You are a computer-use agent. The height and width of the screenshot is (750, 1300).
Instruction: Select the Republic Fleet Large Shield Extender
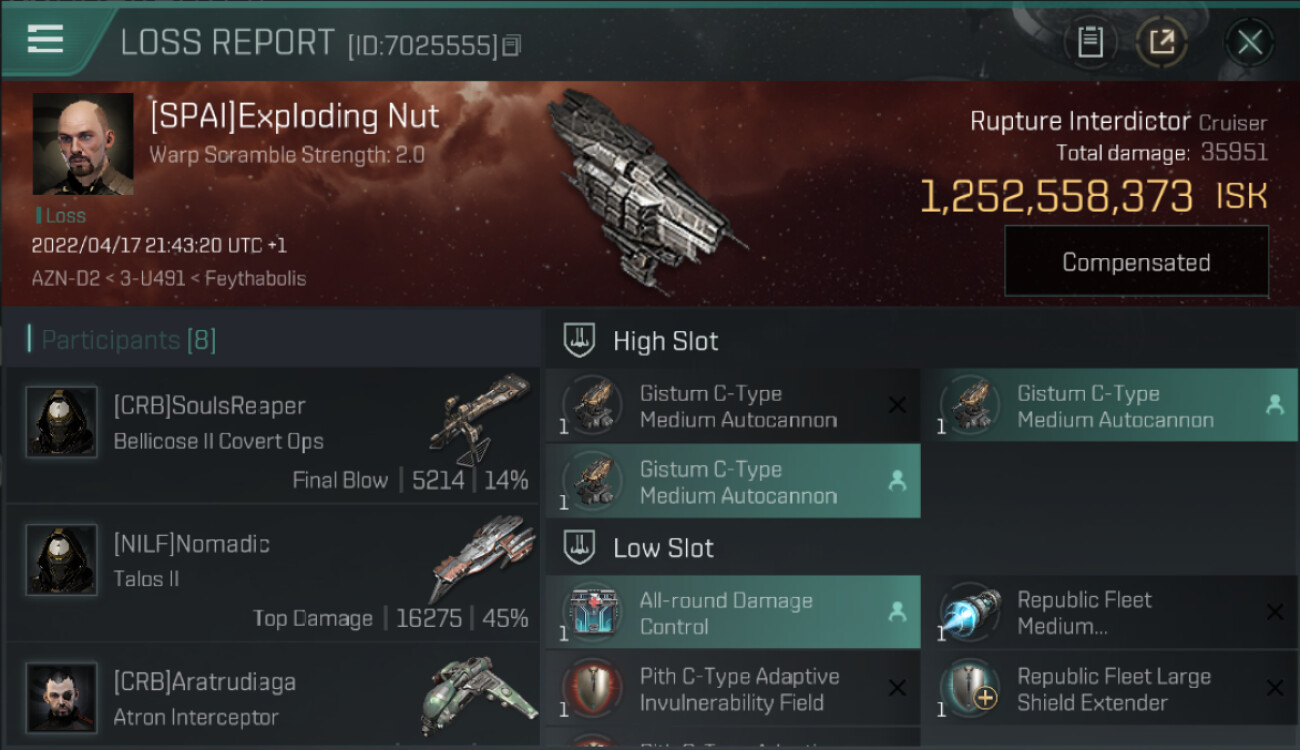tap(1110, 689)
